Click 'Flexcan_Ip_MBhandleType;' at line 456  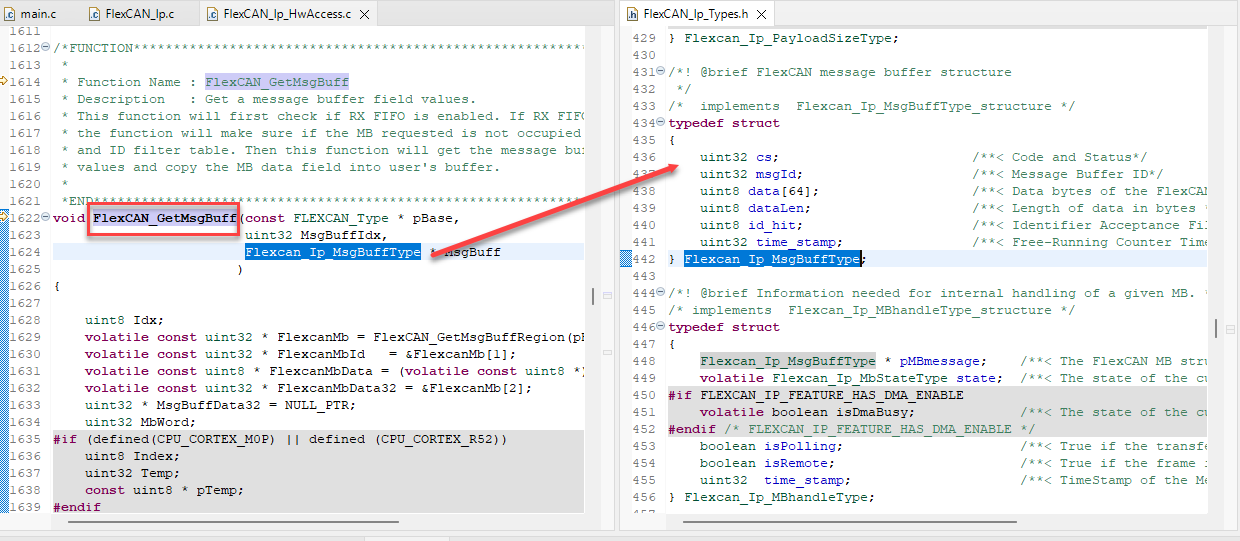pos(780,497)
